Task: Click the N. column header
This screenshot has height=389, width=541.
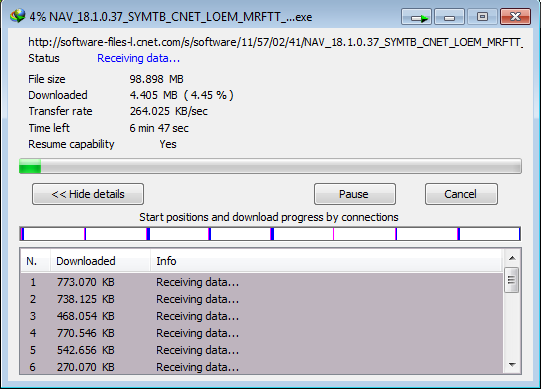Action: coord(35,261)
